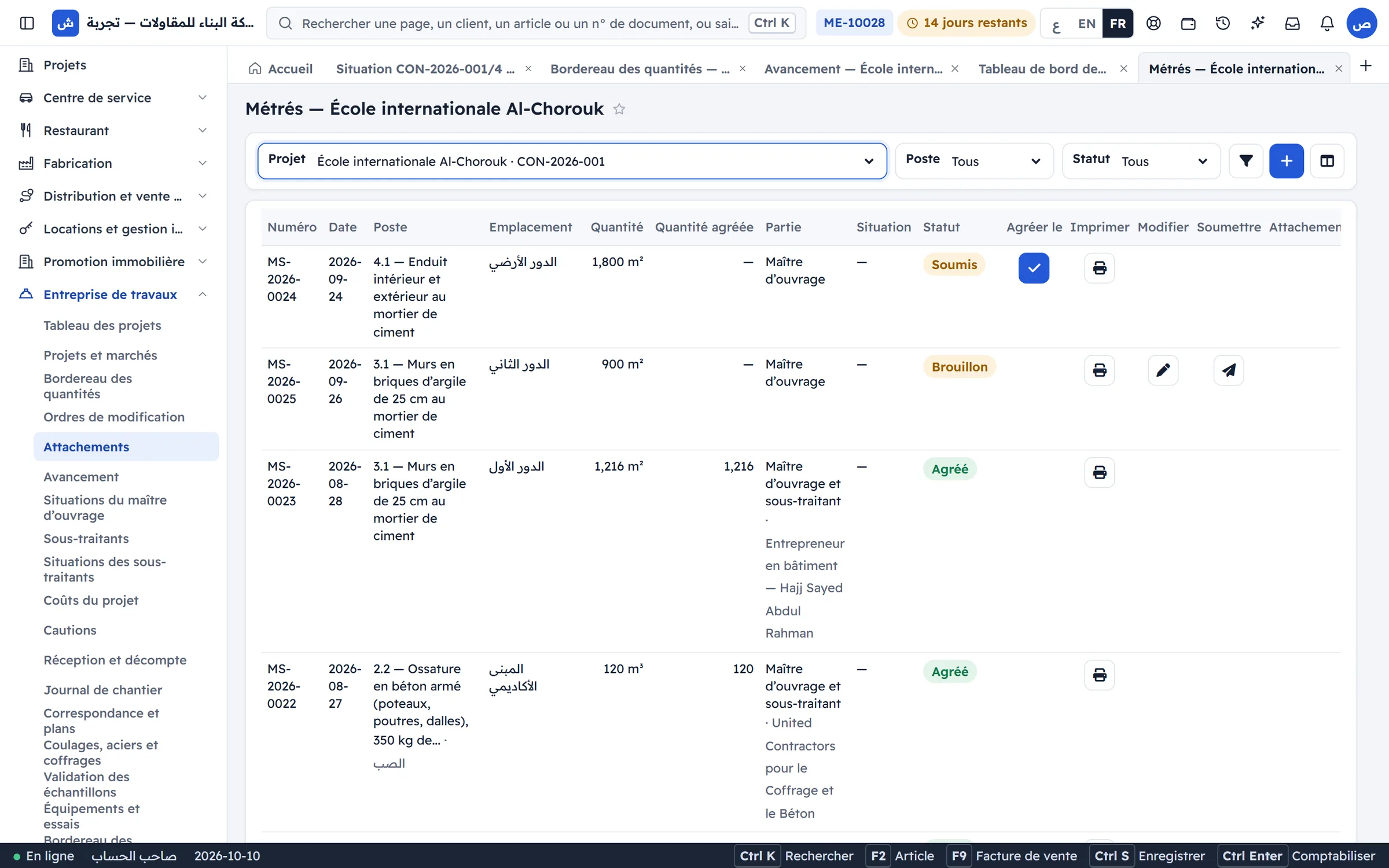
Task: Click the filter funnel button
Action: pos(1246,161)
